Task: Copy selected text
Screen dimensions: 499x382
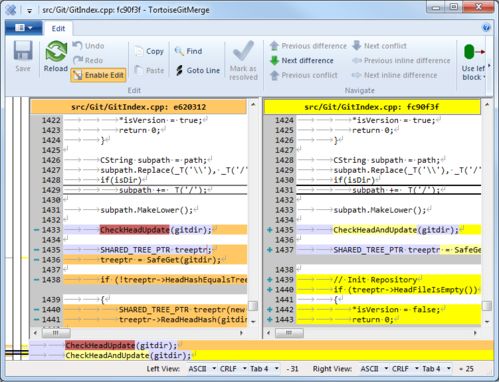Action: pyautogui.click(x=149, y=51)
